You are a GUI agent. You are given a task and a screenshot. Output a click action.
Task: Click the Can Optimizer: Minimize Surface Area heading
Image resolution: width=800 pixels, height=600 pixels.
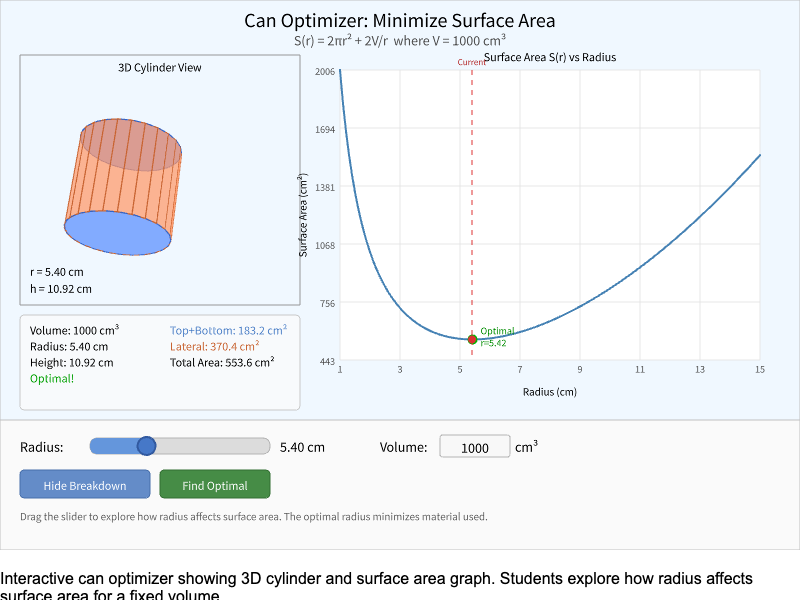coord(400,21)
